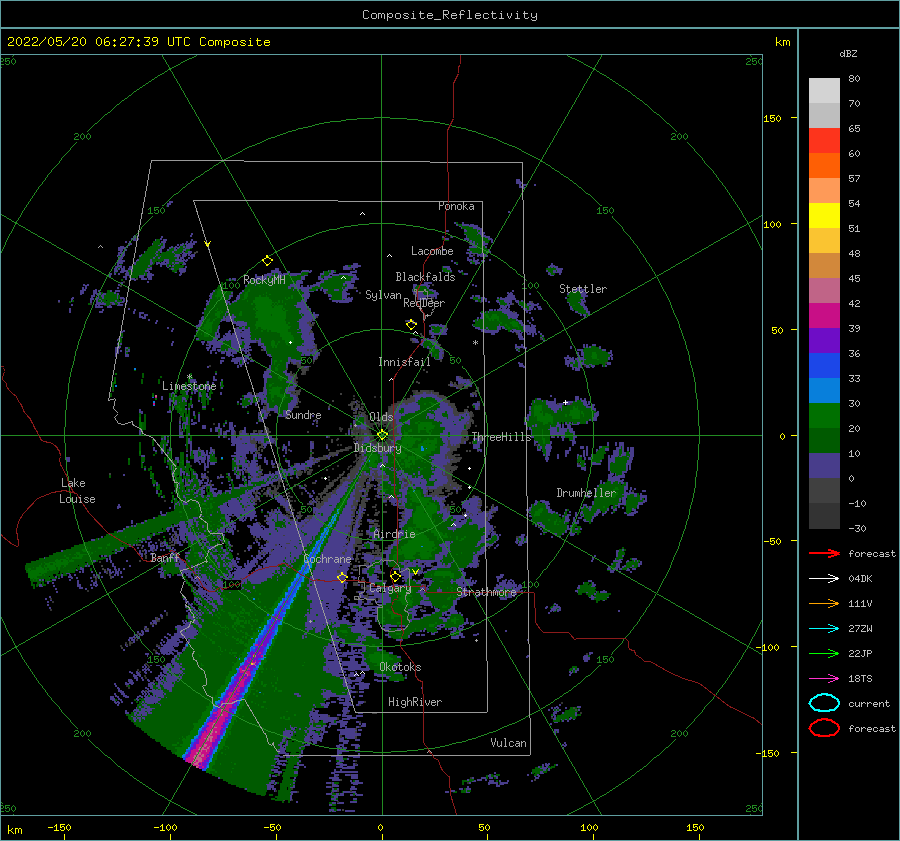Click the Calgary city label
900x841 pixels.
click(x=390, y=588)
